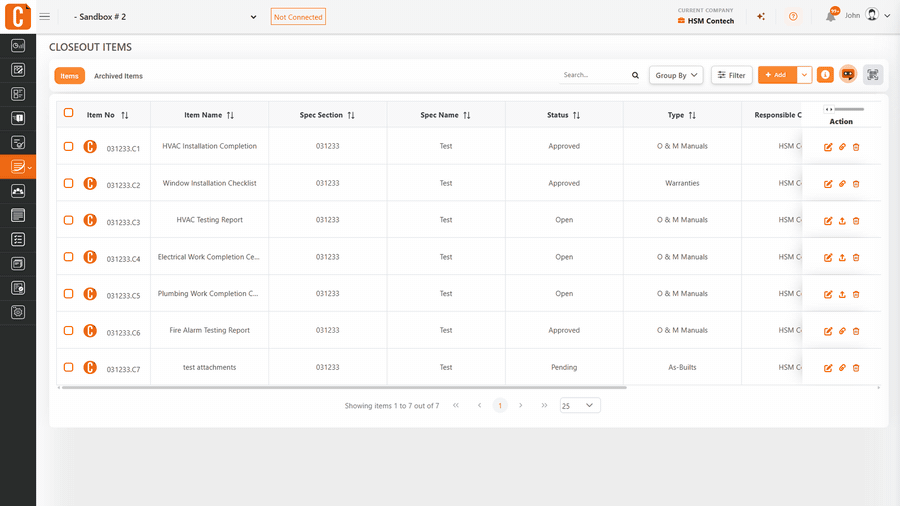
Task: Open the Sandbox # 2 project dropdown
Action: pyautogui.click(x=165, y=17)
